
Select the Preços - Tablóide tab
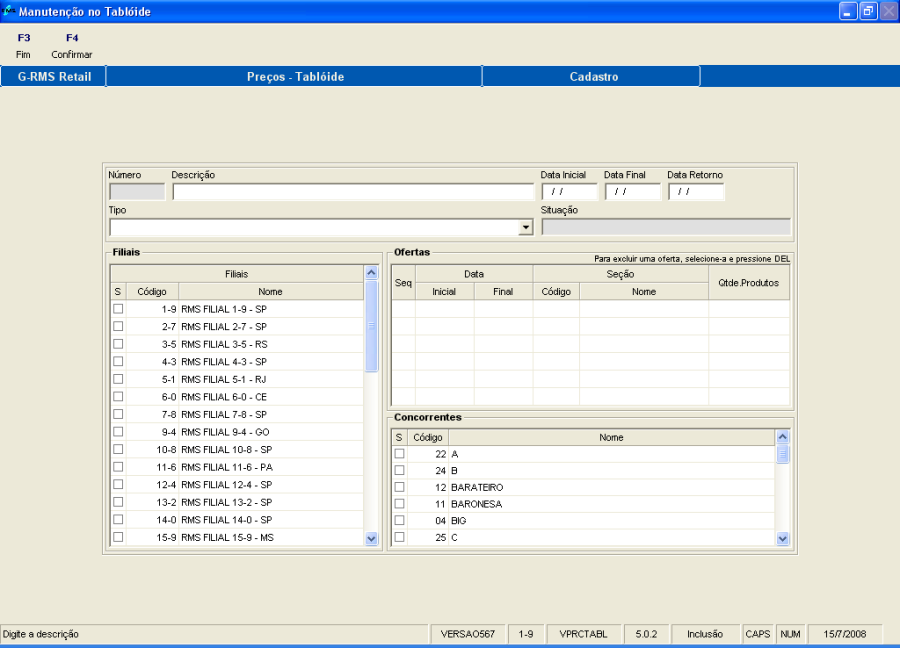tap(295, 76)
